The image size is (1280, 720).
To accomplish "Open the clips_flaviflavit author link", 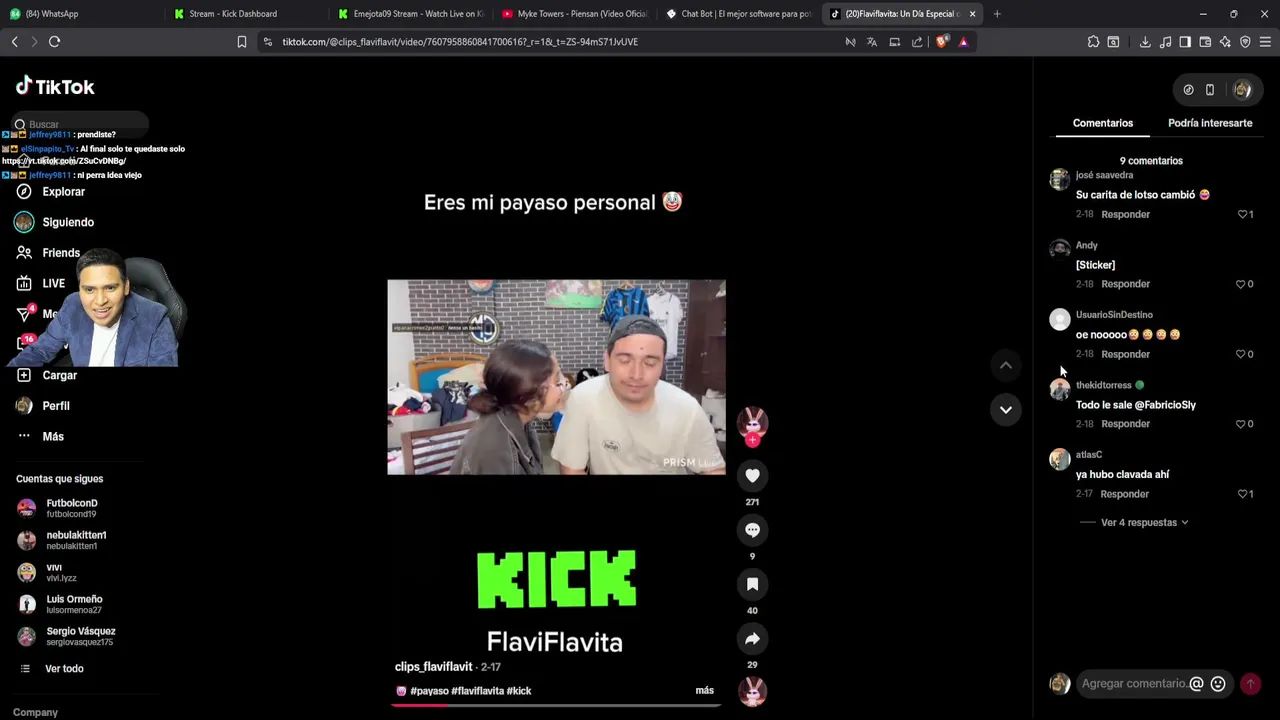I will click(433, 667).
